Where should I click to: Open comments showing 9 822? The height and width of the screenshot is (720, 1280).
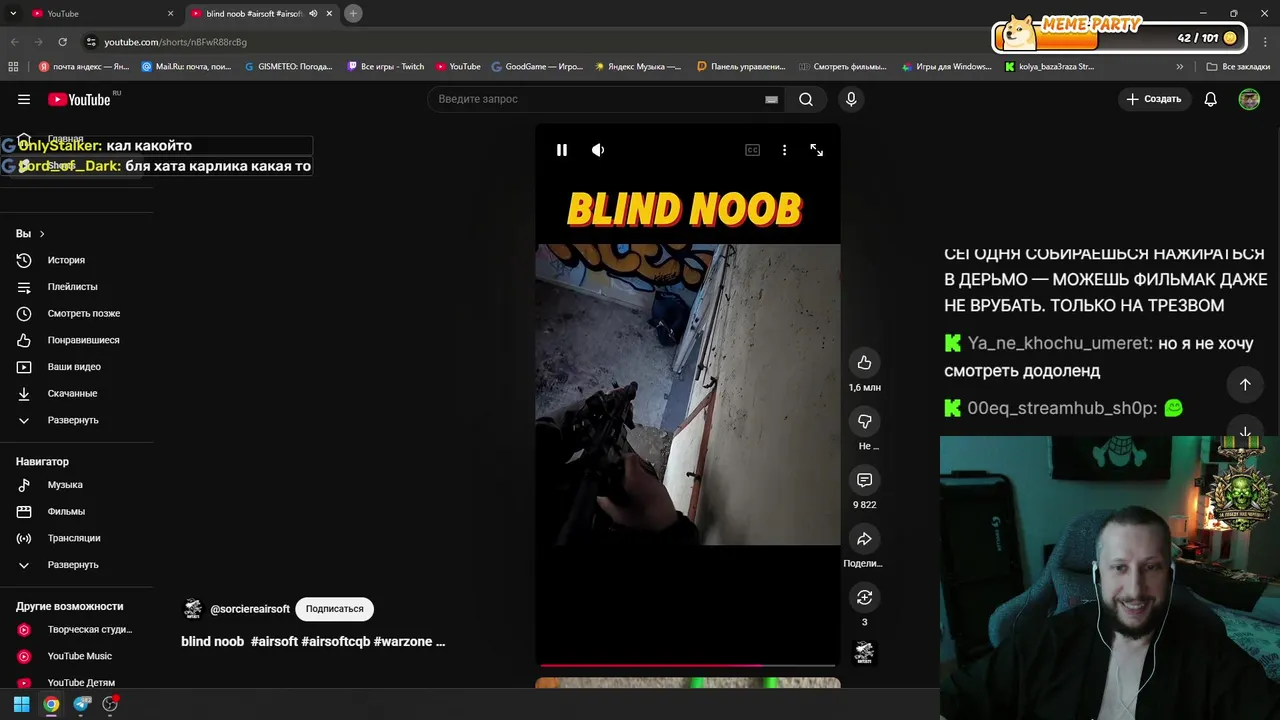[864, 480]
